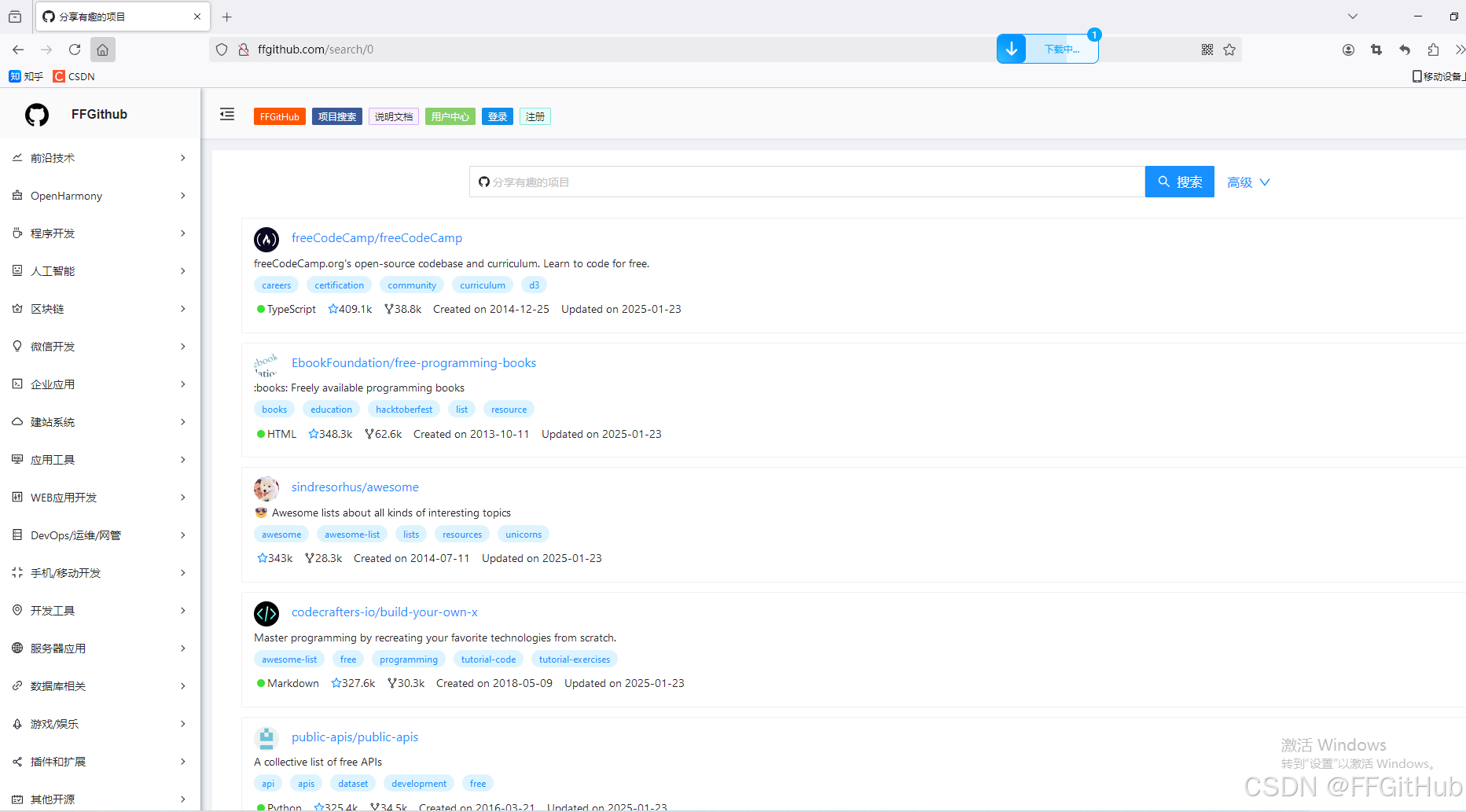Expand the 人工智能 sidebar category

(100, 271)
